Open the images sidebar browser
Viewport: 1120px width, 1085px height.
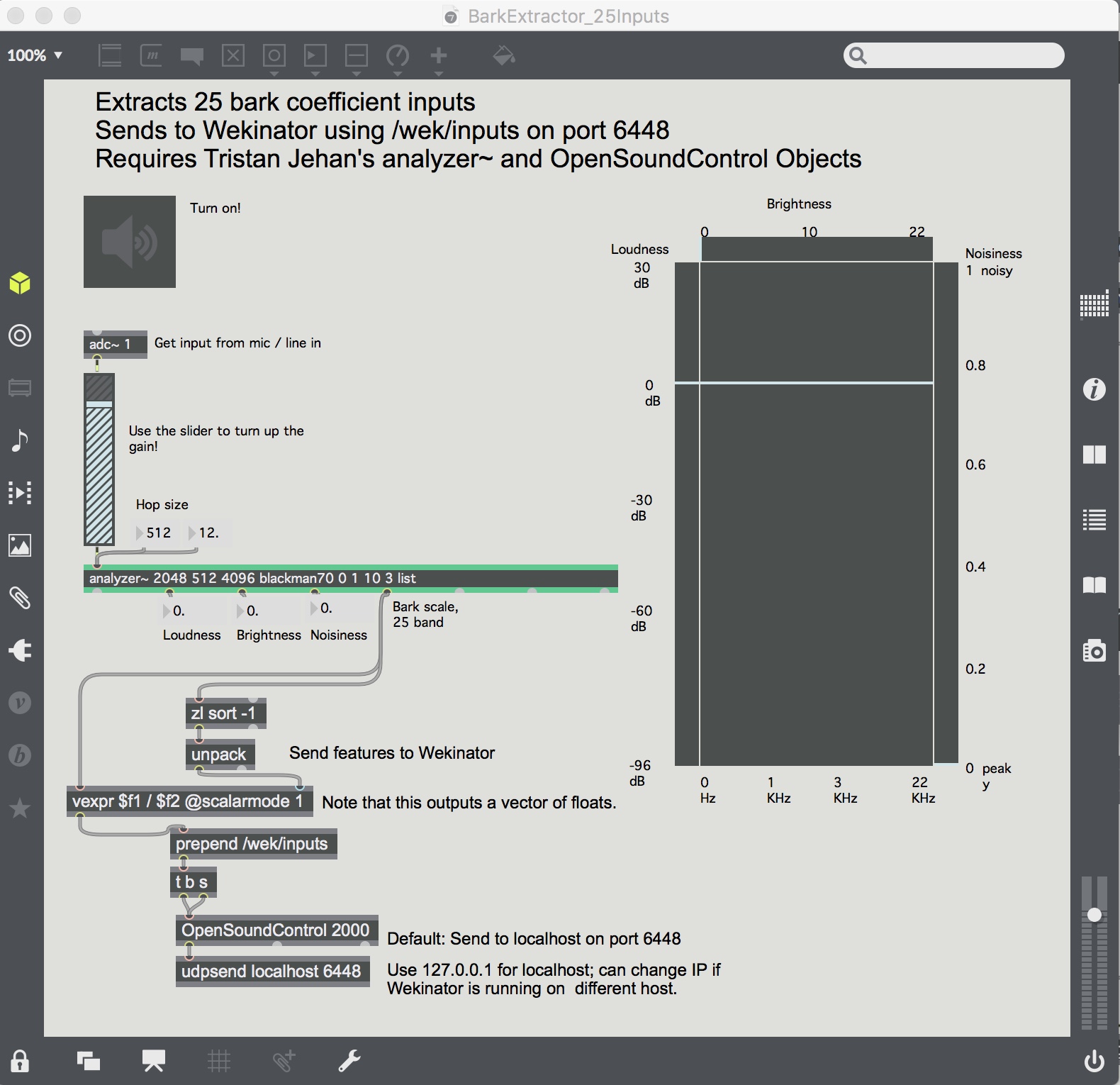[20, 545]
